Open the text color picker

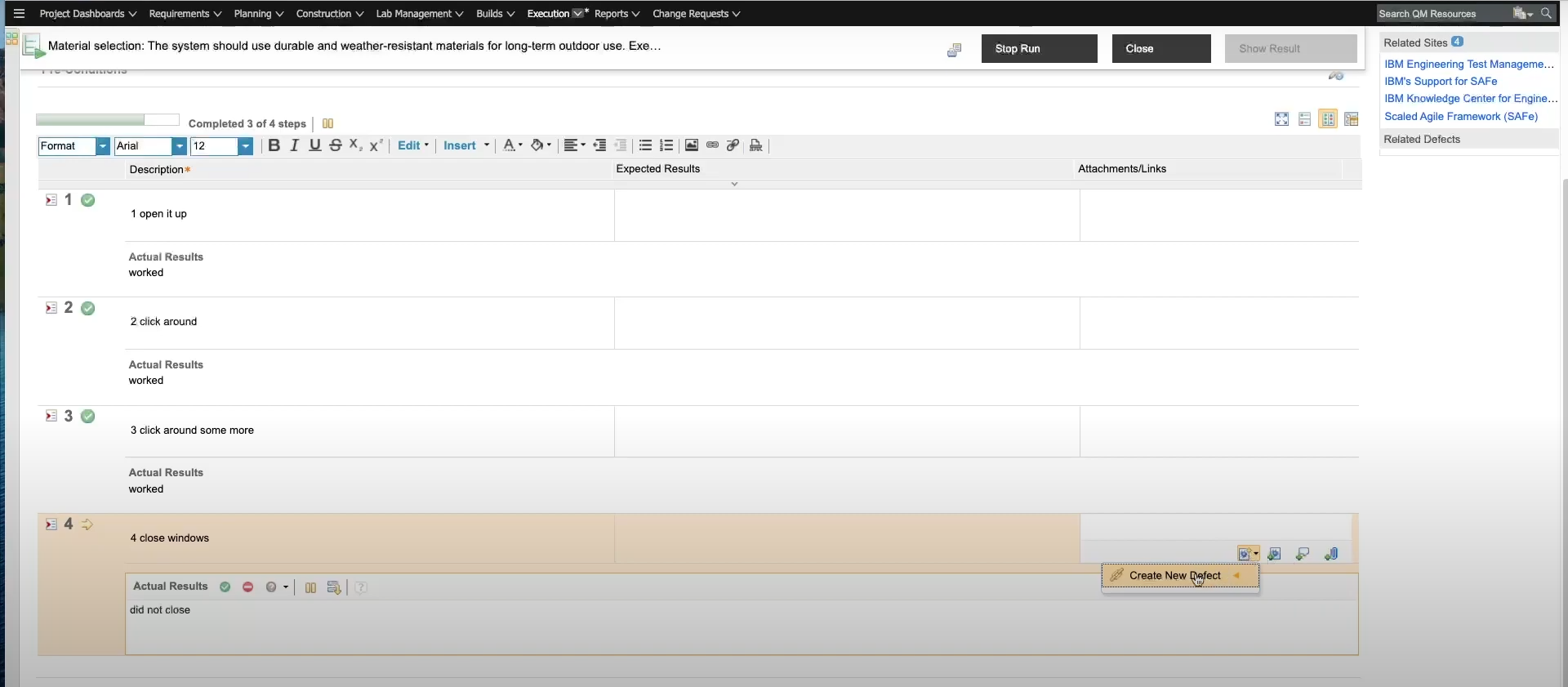point(512,145)
